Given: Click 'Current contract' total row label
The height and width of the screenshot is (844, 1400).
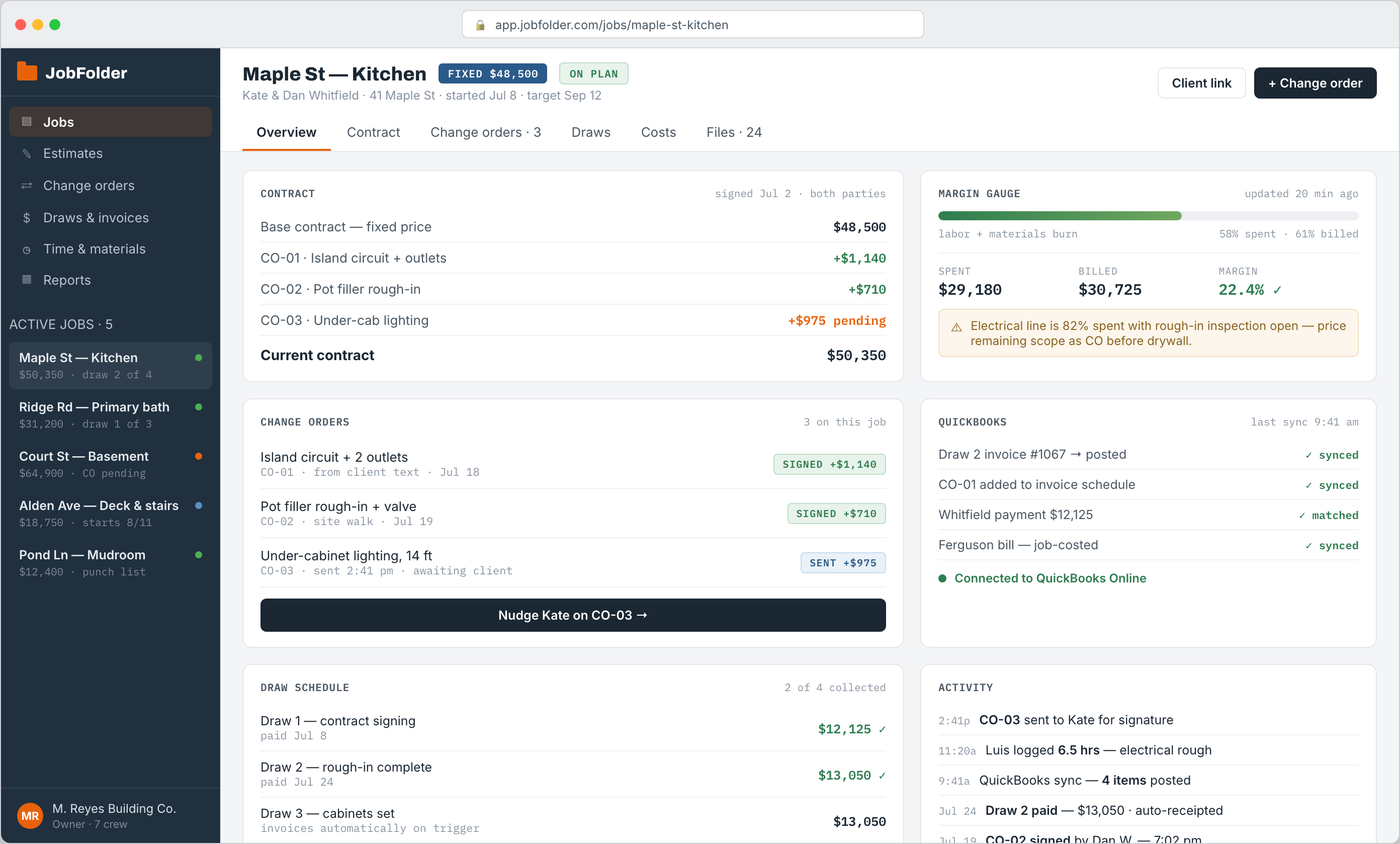Looking at the screenshot, I should (x=317, y=355).
